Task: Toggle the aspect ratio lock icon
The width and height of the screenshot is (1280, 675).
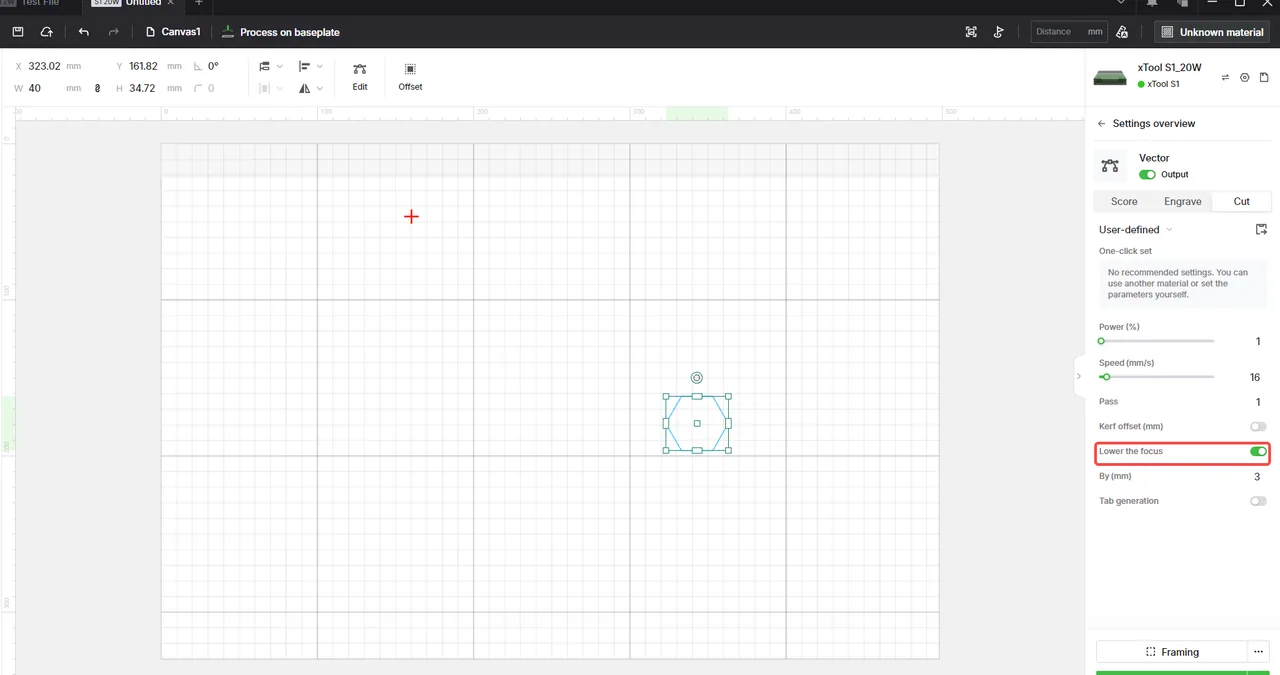Action: point(98,88)
